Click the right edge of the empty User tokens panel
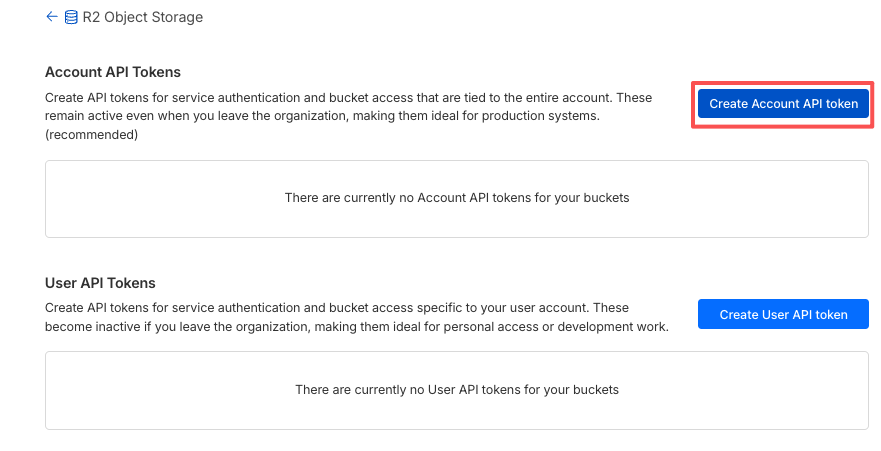 pos(866,389)
